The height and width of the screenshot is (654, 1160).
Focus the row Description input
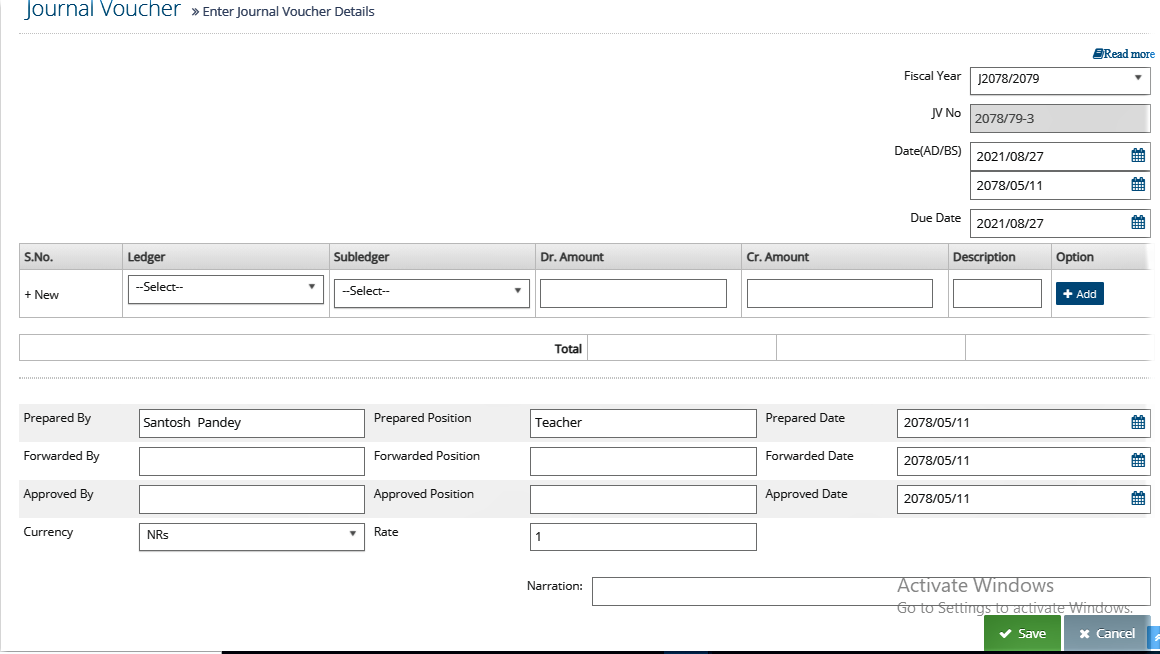(x=997, y=293)
